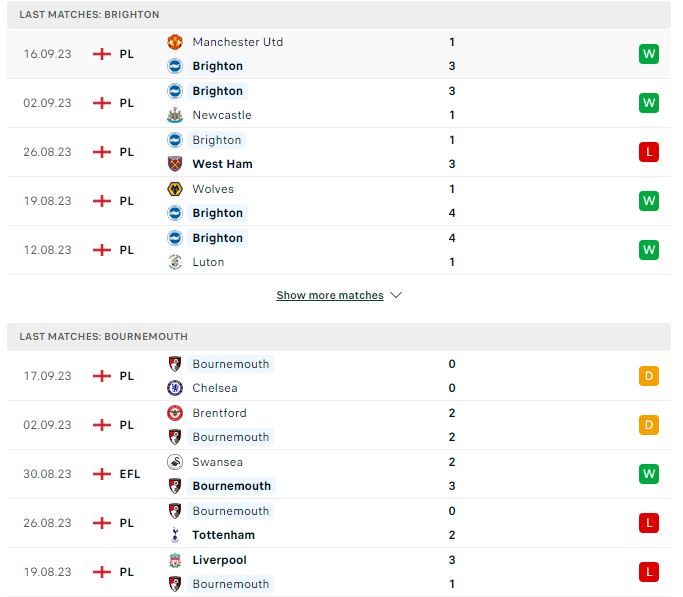Image resolution: width=683 pixels, height=597 pixels.
Task: Click the West Ham crest icon
Action: [175, 164]
